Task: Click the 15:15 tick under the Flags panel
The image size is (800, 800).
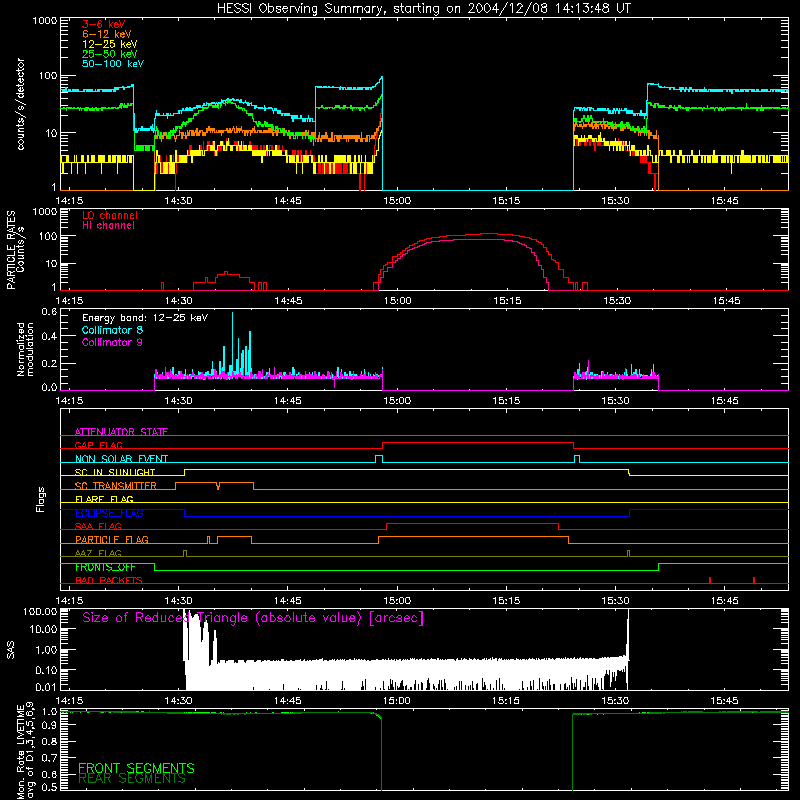Action: pyautogui.click(x=506, y=601)
